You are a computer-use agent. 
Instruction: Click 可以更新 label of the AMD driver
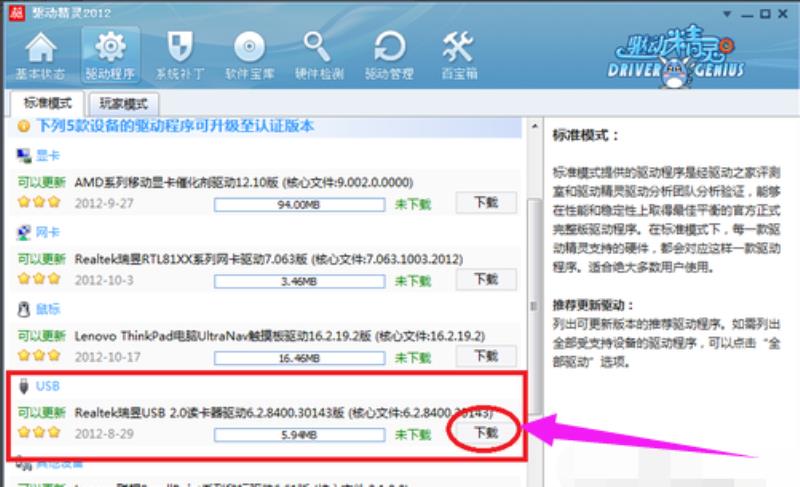pos(42,182)
